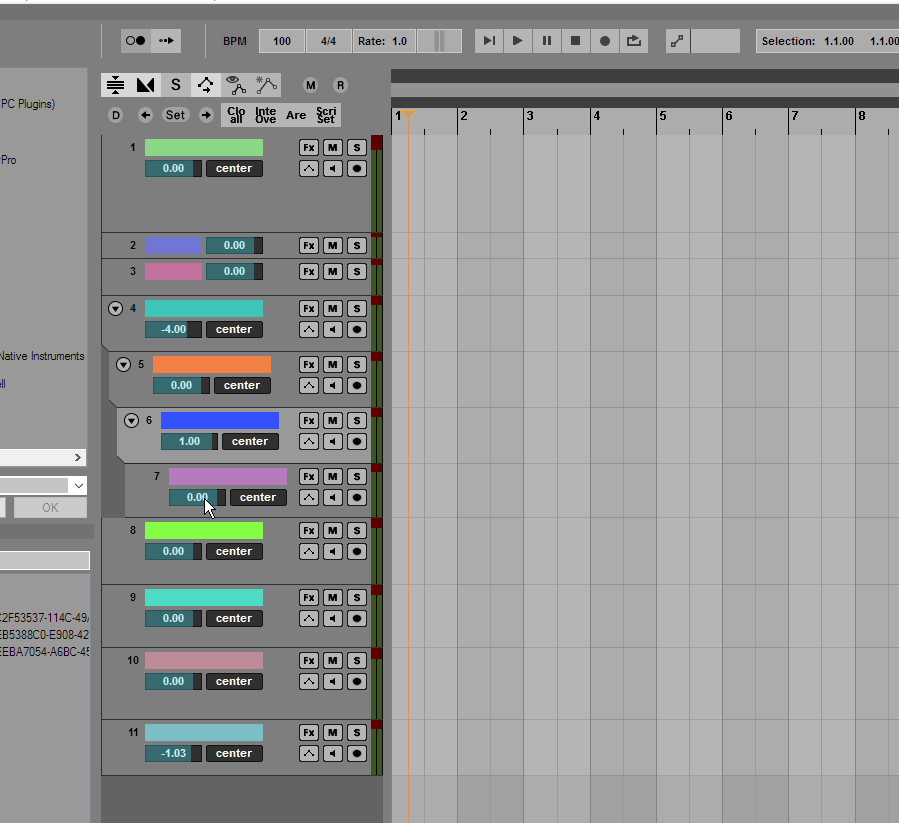Image resolution: width=899 pixels, height=823 pixels.
Task: Click the OK button in left panel
Action: pos(50,508)
